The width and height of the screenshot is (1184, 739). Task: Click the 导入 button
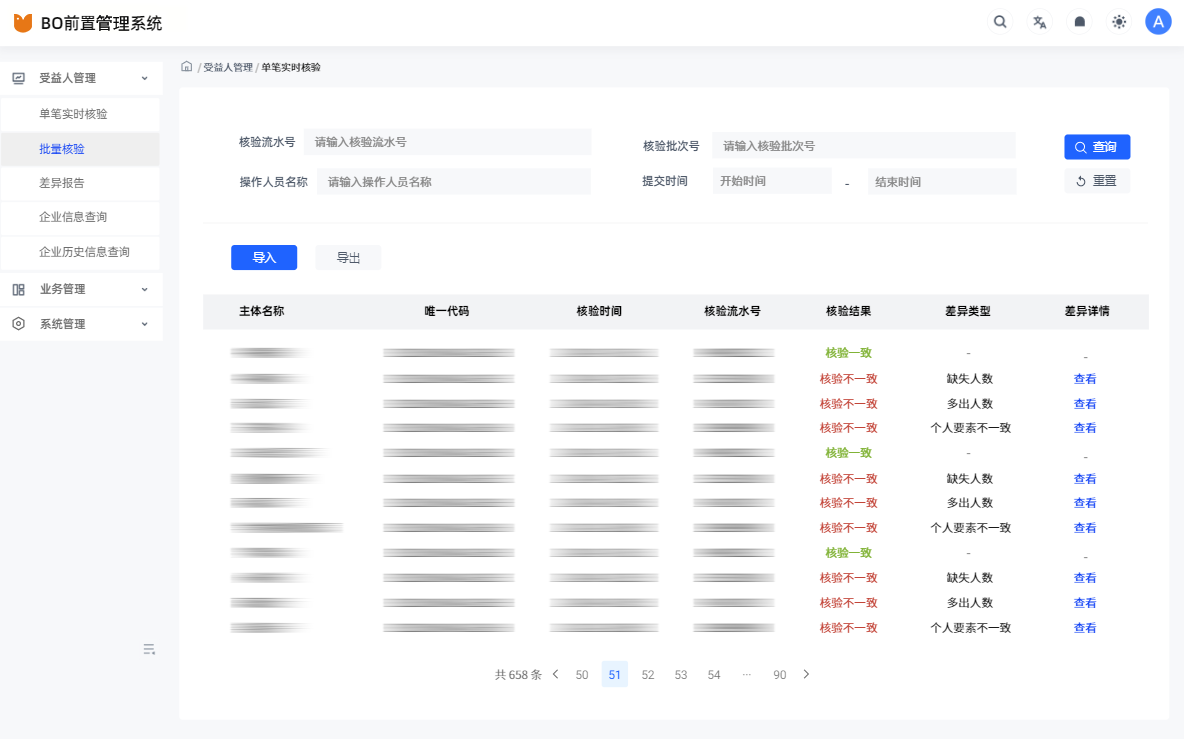tap(263, 257)
